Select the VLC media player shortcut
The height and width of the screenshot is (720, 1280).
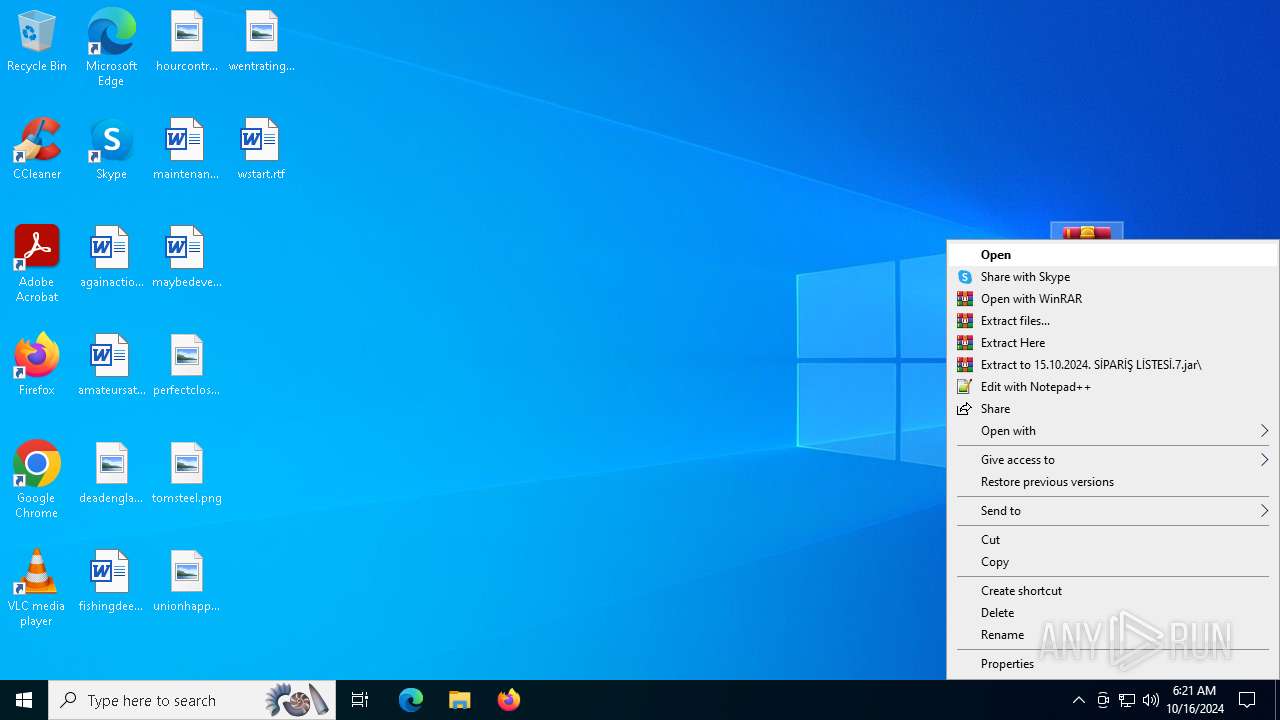[x=37, y=587]
